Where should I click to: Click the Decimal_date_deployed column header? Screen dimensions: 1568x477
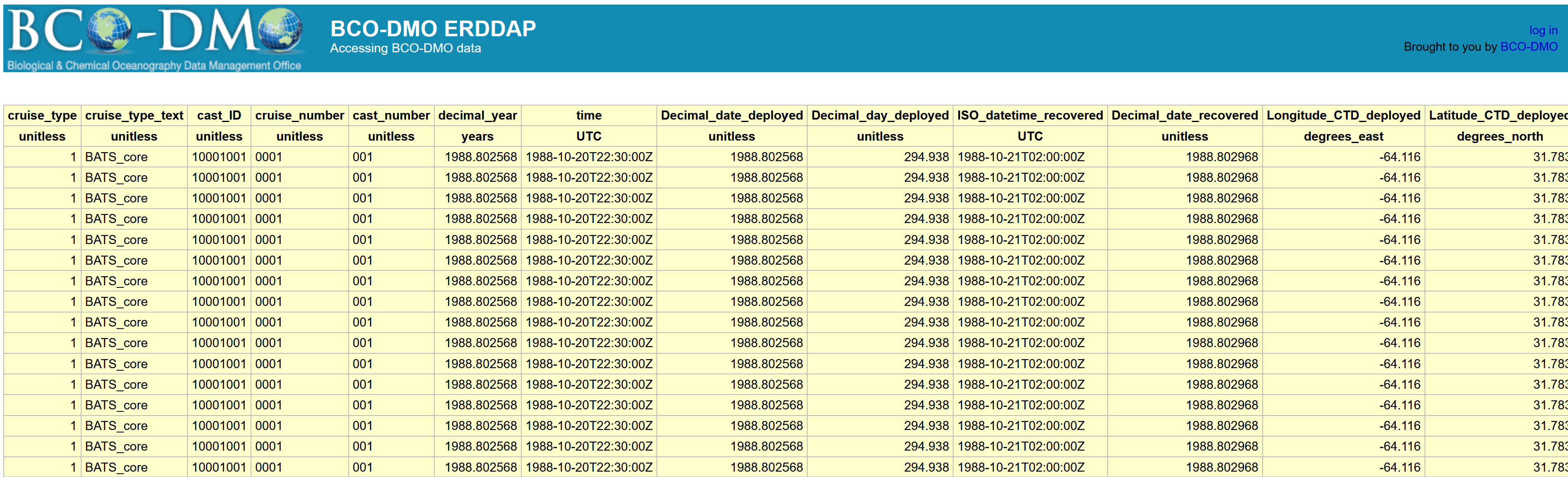731,116
